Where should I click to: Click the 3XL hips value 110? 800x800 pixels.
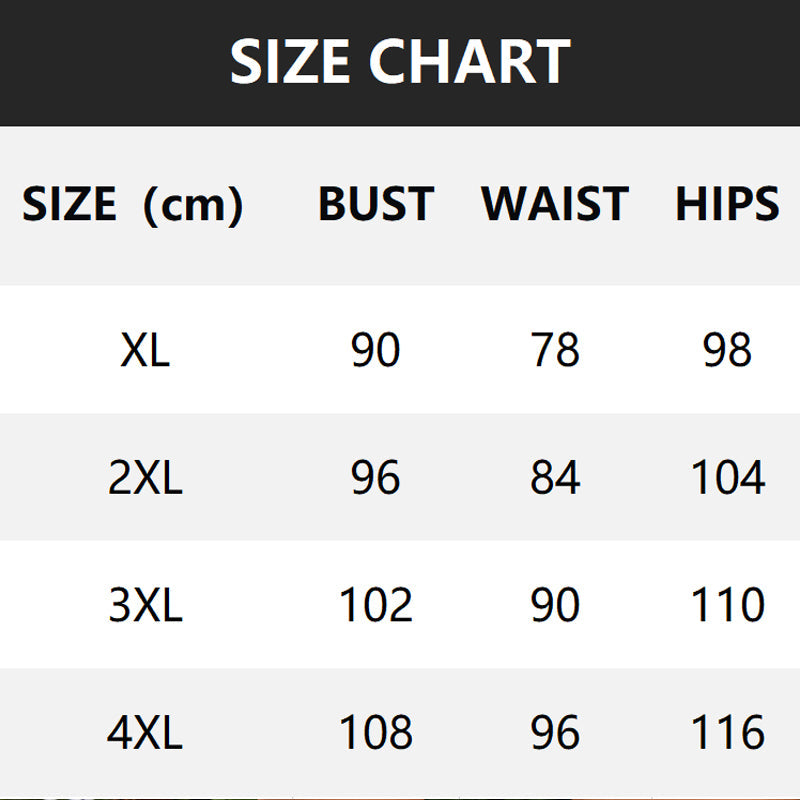[728, 605]
